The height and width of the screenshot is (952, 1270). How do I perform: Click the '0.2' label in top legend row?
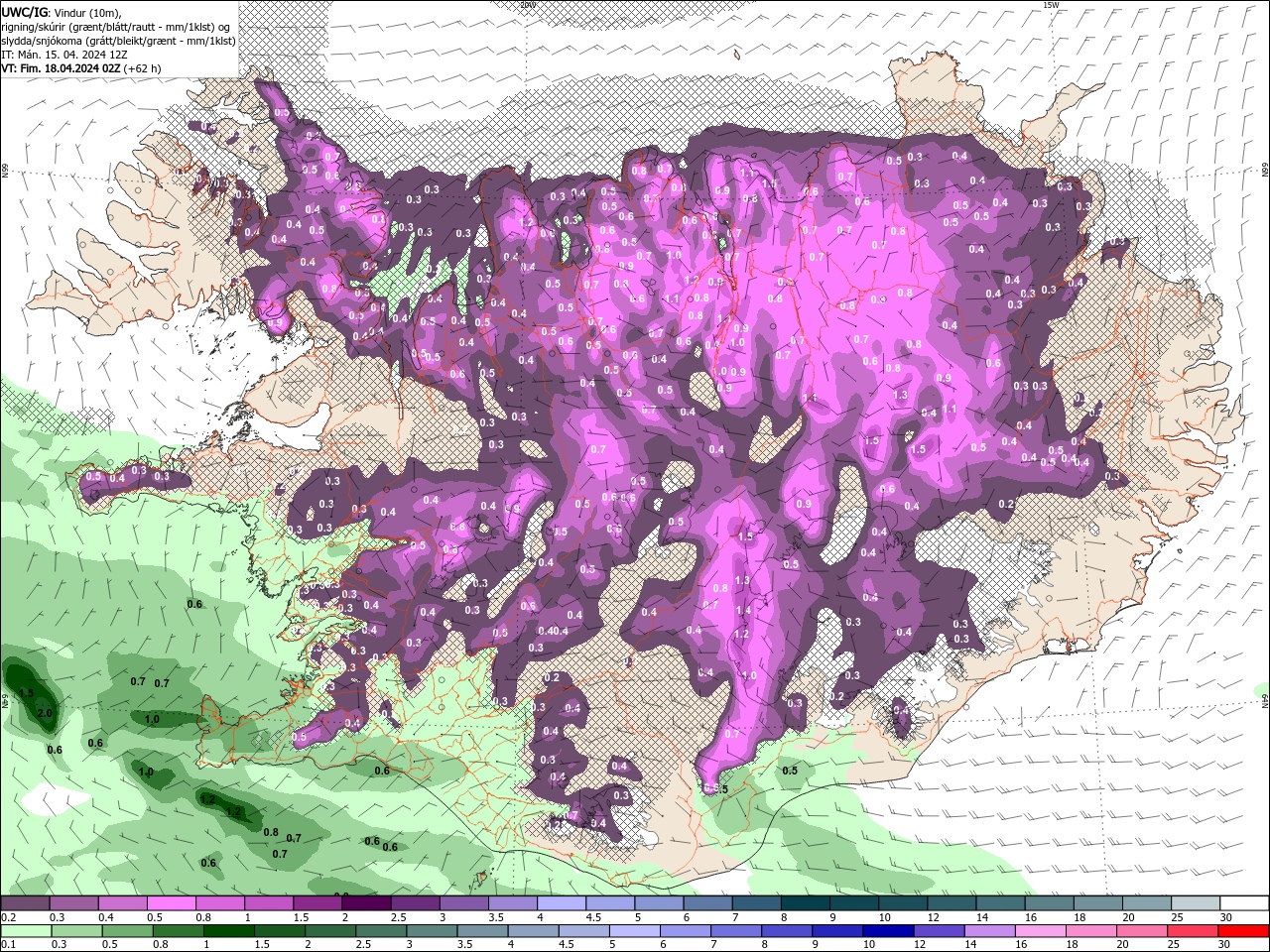click(9, 917)
